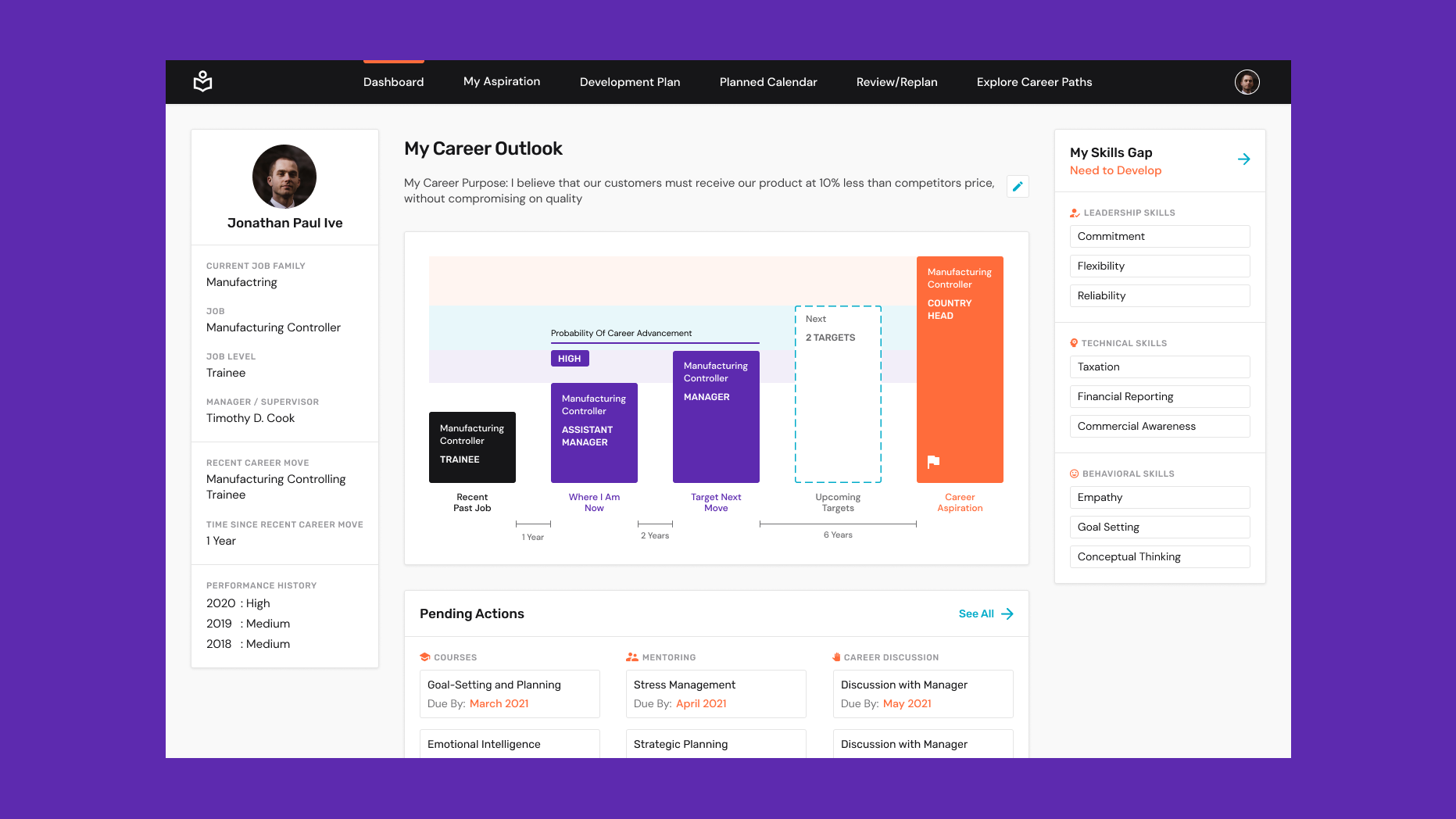Click the Leadership Skills person icon
This screenshot has height=819, width=1456.
tap(1075, 212)
